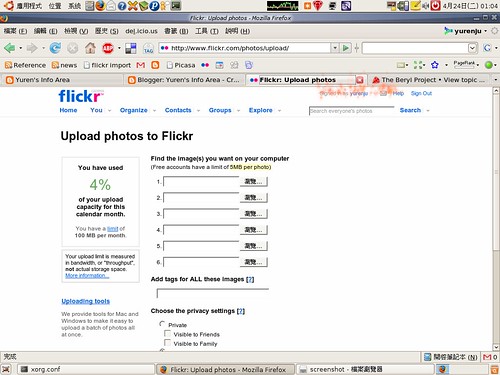Launch Firefox from the top panel
This screenshot has width=500, height=375.
[100, 6]
